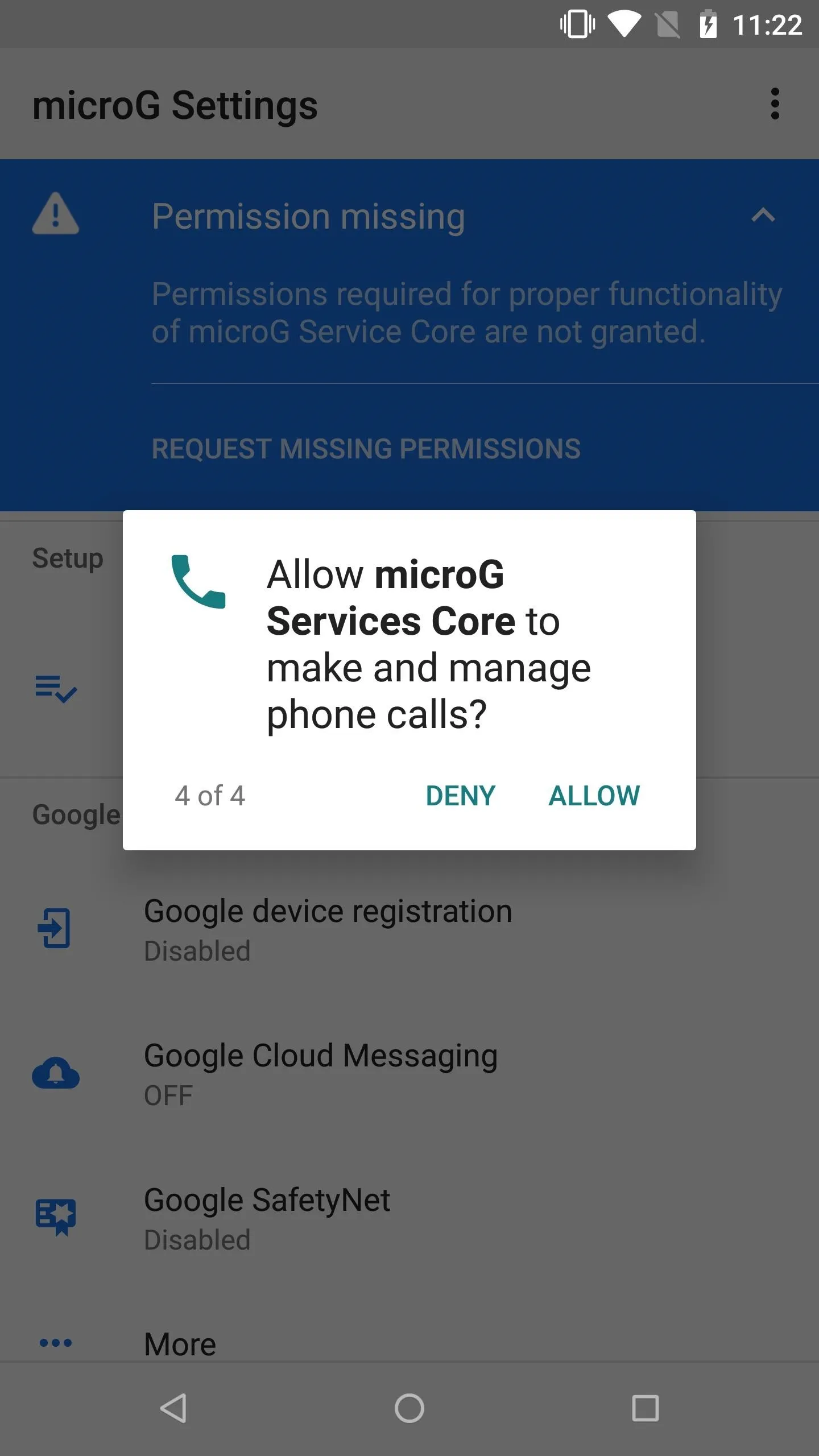Tap the three-dots More icon
This screenshot has width=819, height=1456.
56,1343
